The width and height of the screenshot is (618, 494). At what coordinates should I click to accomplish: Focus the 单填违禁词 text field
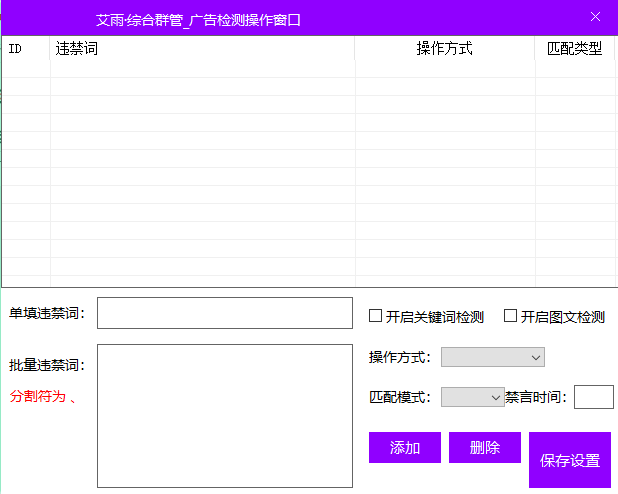224,313
